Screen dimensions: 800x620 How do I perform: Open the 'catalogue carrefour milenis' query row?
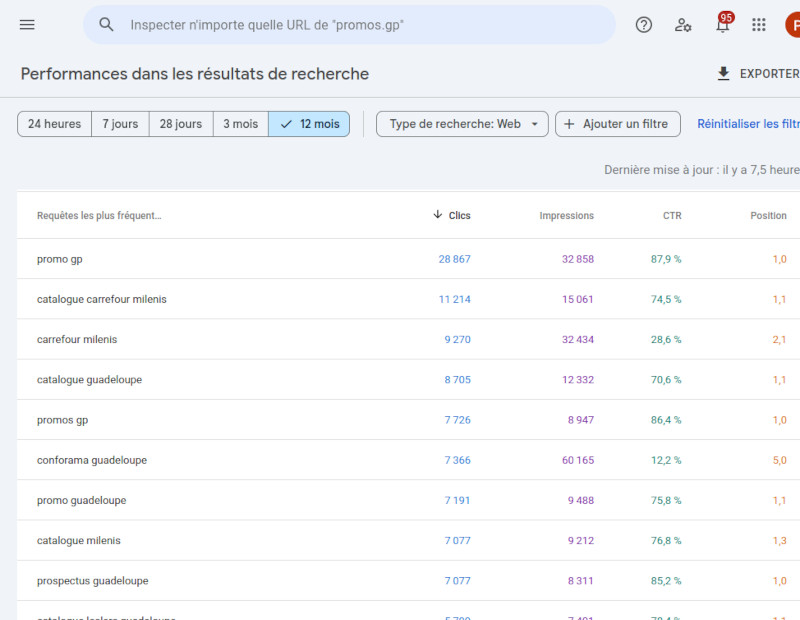click(102, 299)
